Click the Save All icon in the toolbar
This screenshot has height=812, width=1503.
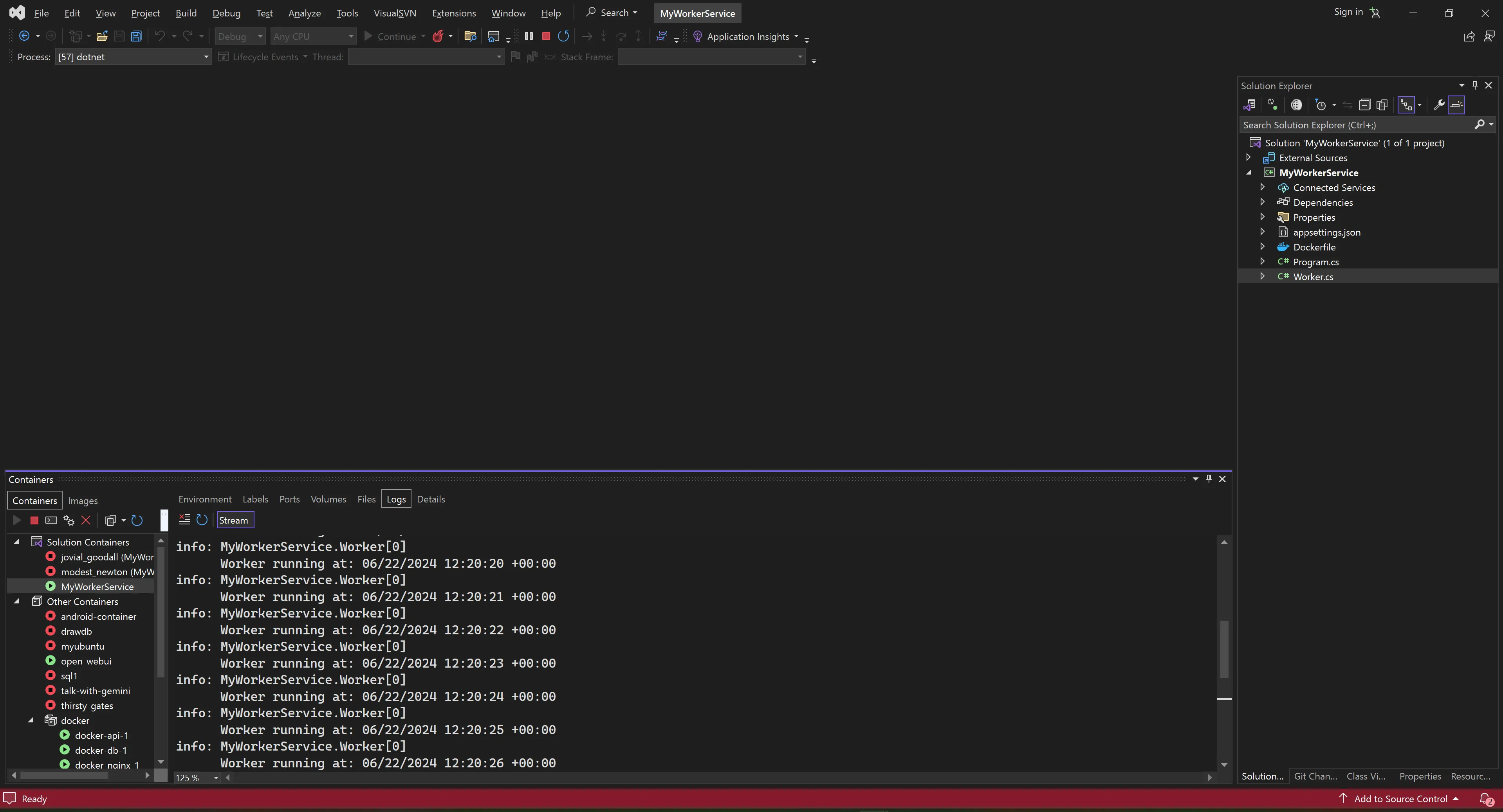[136, 36]
